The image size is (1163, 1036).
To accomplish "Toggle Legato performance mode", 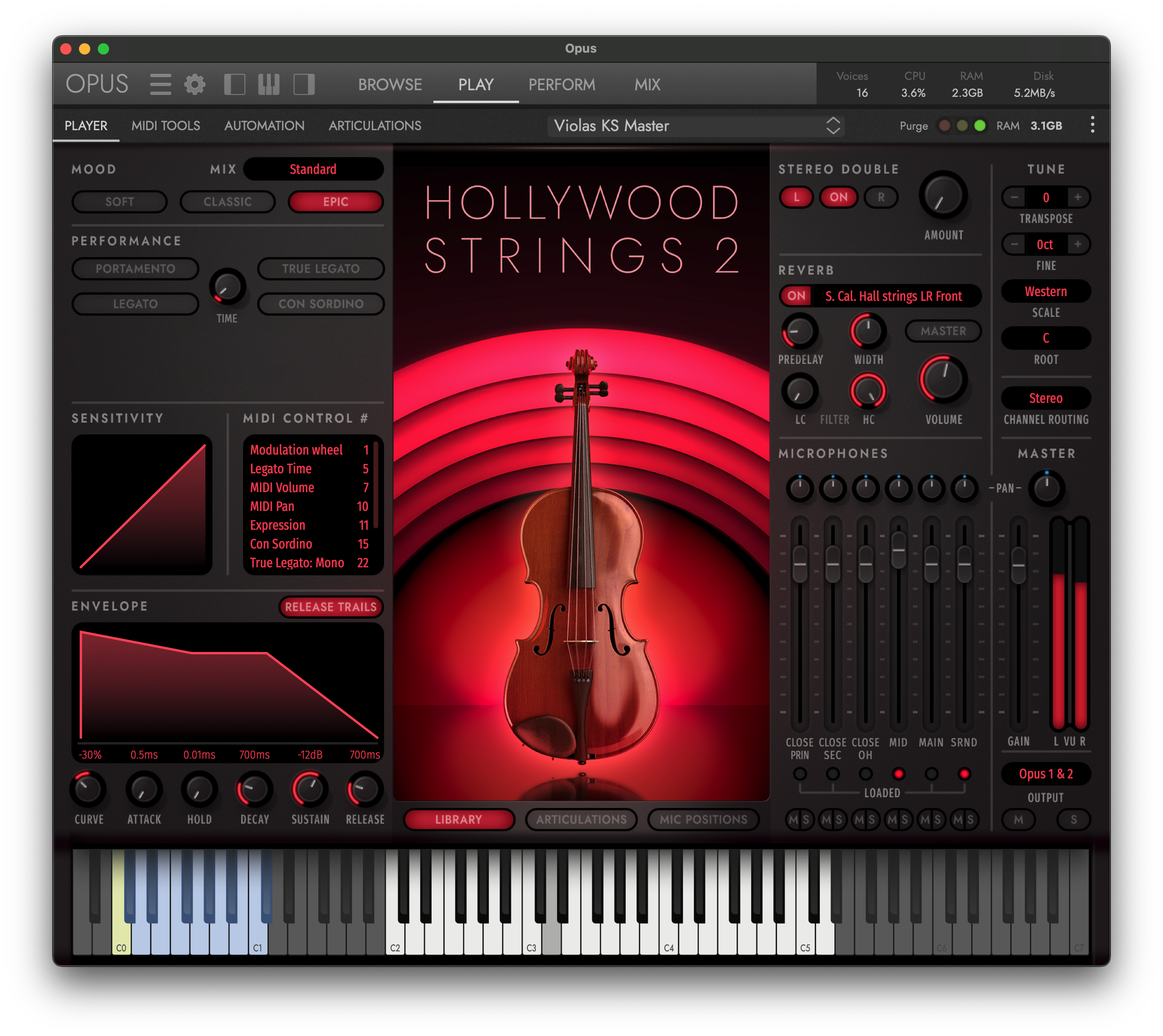I will [x=135, y=304].
